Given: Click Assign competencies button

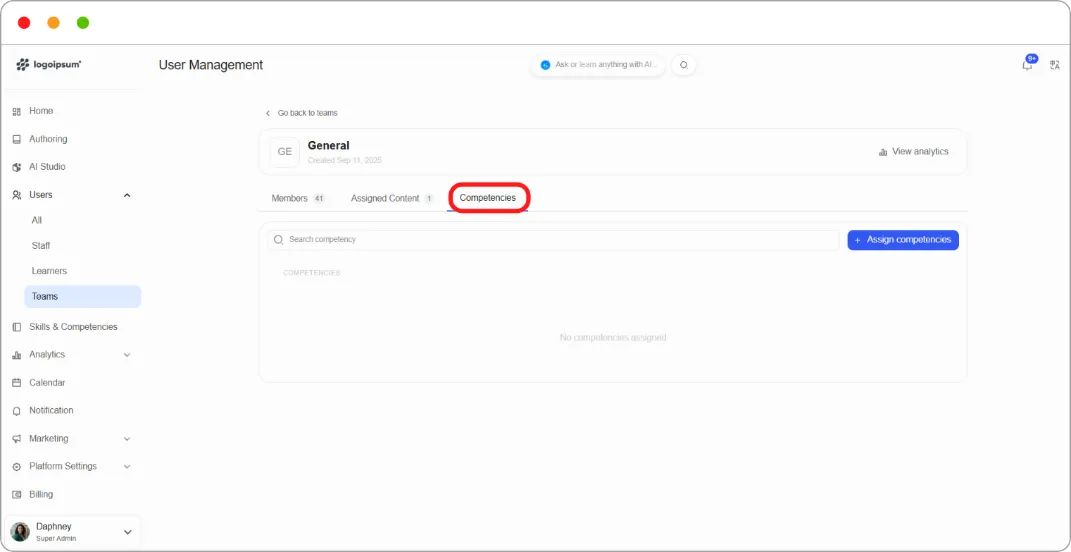Looking at the screenshot, I should coord(903,240).
